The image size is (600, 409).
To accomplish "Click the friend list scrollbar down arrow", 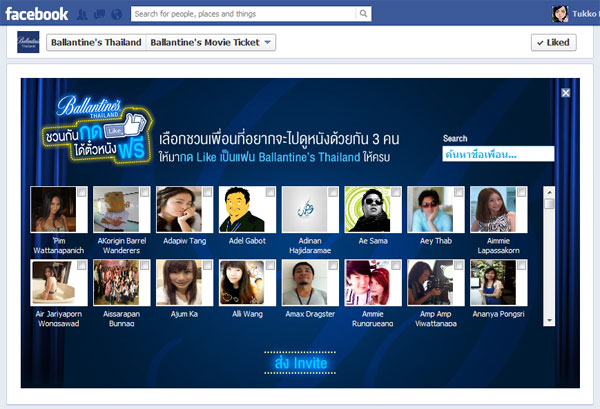I will point(549,321).
